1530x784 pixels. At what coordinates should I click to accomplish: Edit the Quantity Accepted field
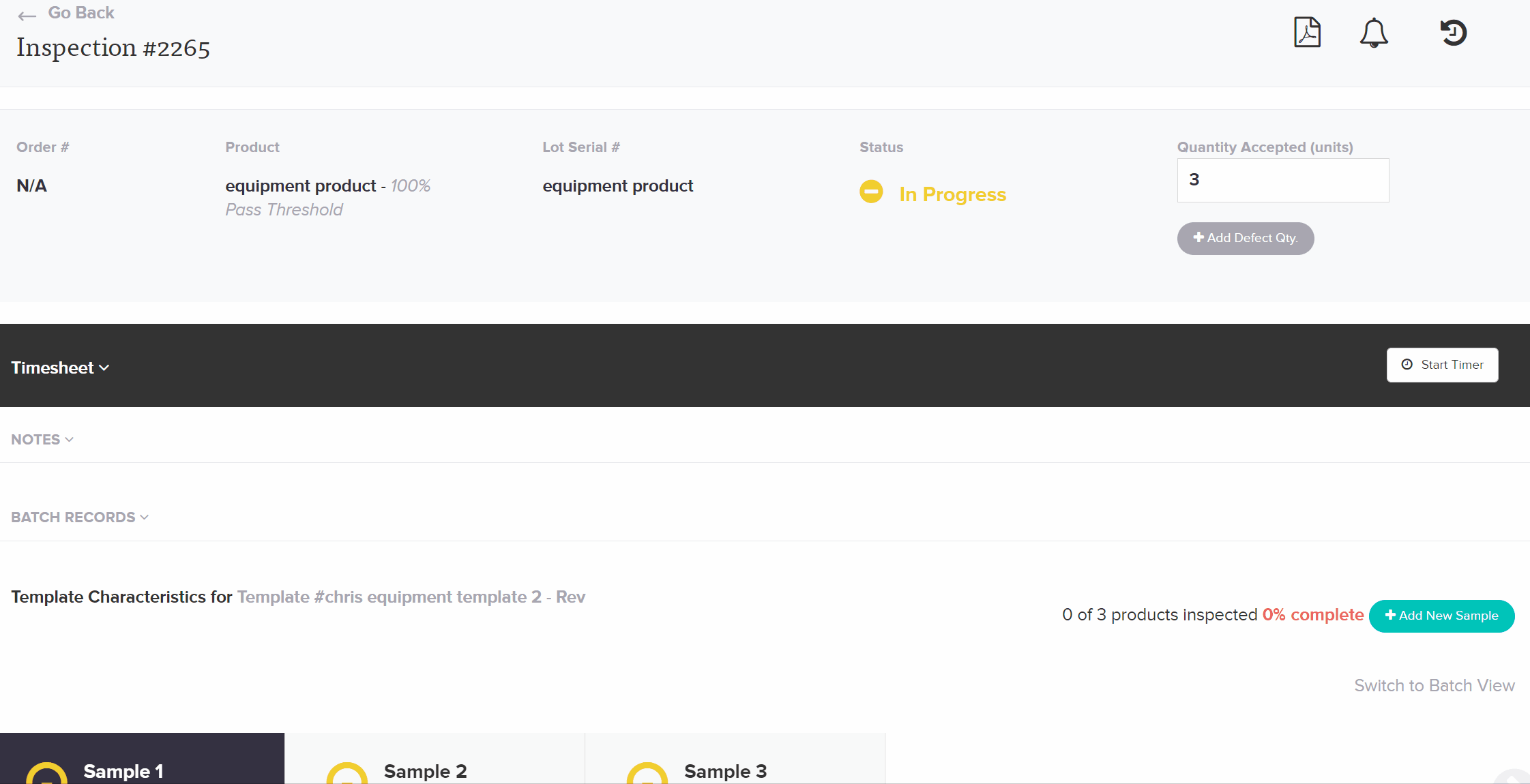click(x=1282, y=179)
